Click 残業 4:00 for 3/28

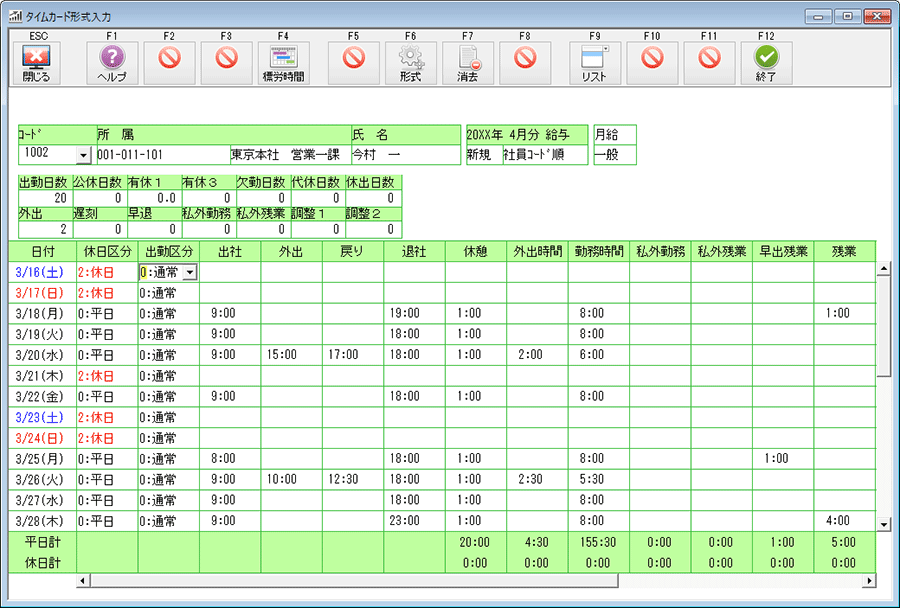click(837, 521)
